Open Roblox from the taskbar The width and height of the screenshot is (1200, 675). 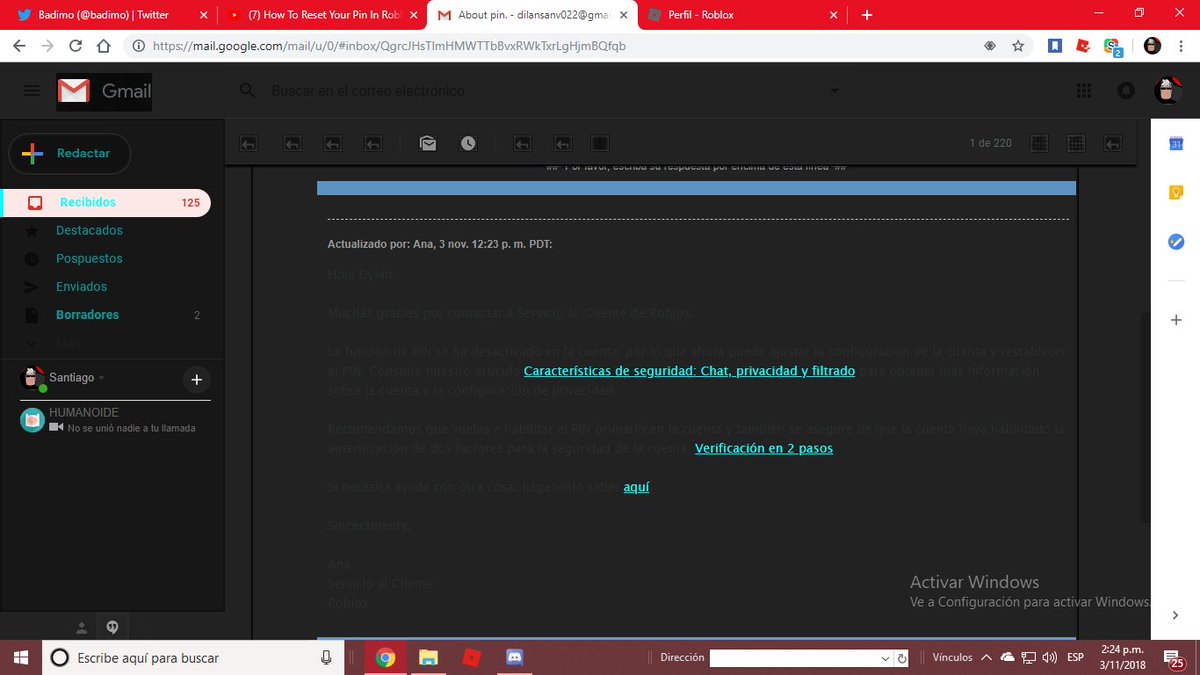471,657
